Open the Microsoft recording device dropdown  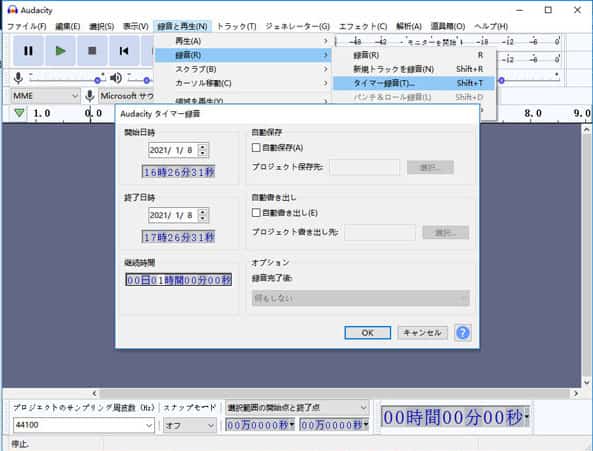pyautogui.click(x=127, y=96)
